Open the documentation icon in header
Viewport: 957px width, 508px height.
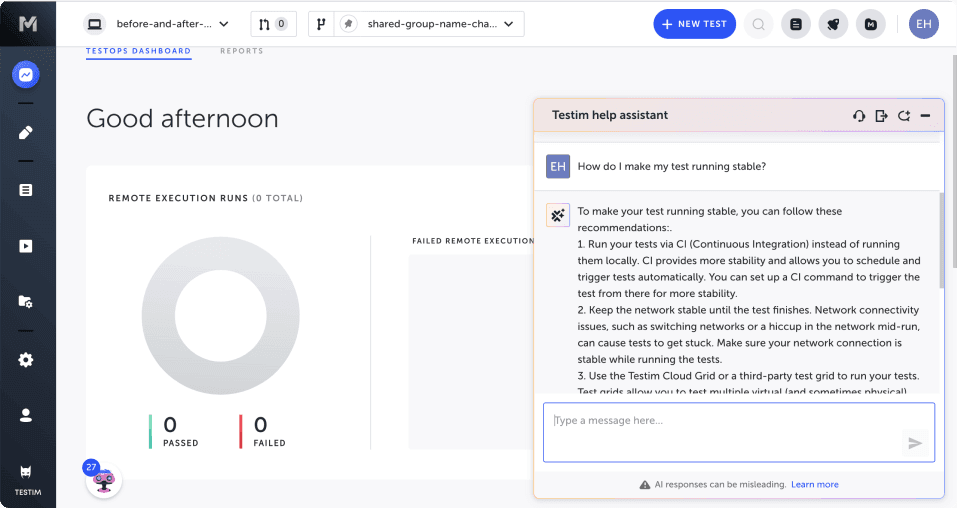coord(796,24)
